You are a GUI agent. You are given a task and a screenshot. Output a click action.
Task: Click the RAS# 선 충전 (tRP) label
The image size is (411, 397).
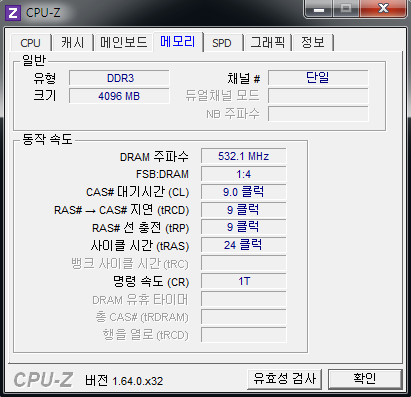tap(141, 228)
